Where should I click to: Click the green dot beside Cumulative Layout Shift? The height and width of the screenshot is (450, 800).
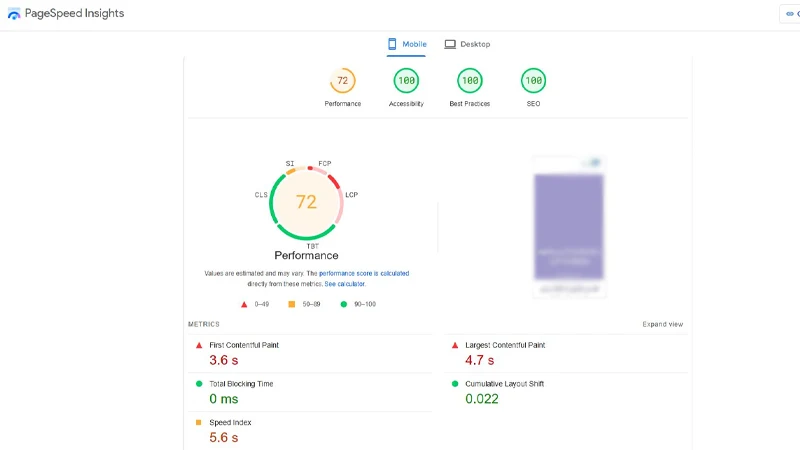click(x=455, y=384)
